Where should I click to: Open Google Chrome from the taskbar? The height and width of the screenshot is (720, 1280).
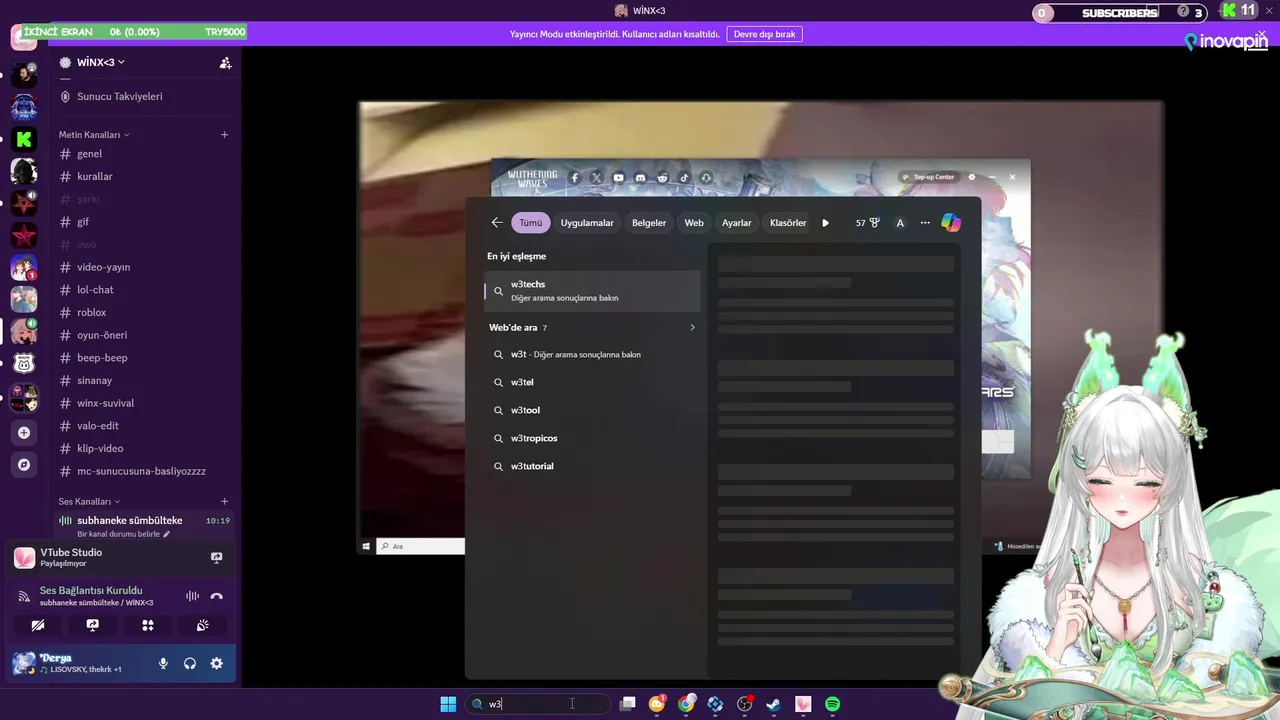point(686,704)
